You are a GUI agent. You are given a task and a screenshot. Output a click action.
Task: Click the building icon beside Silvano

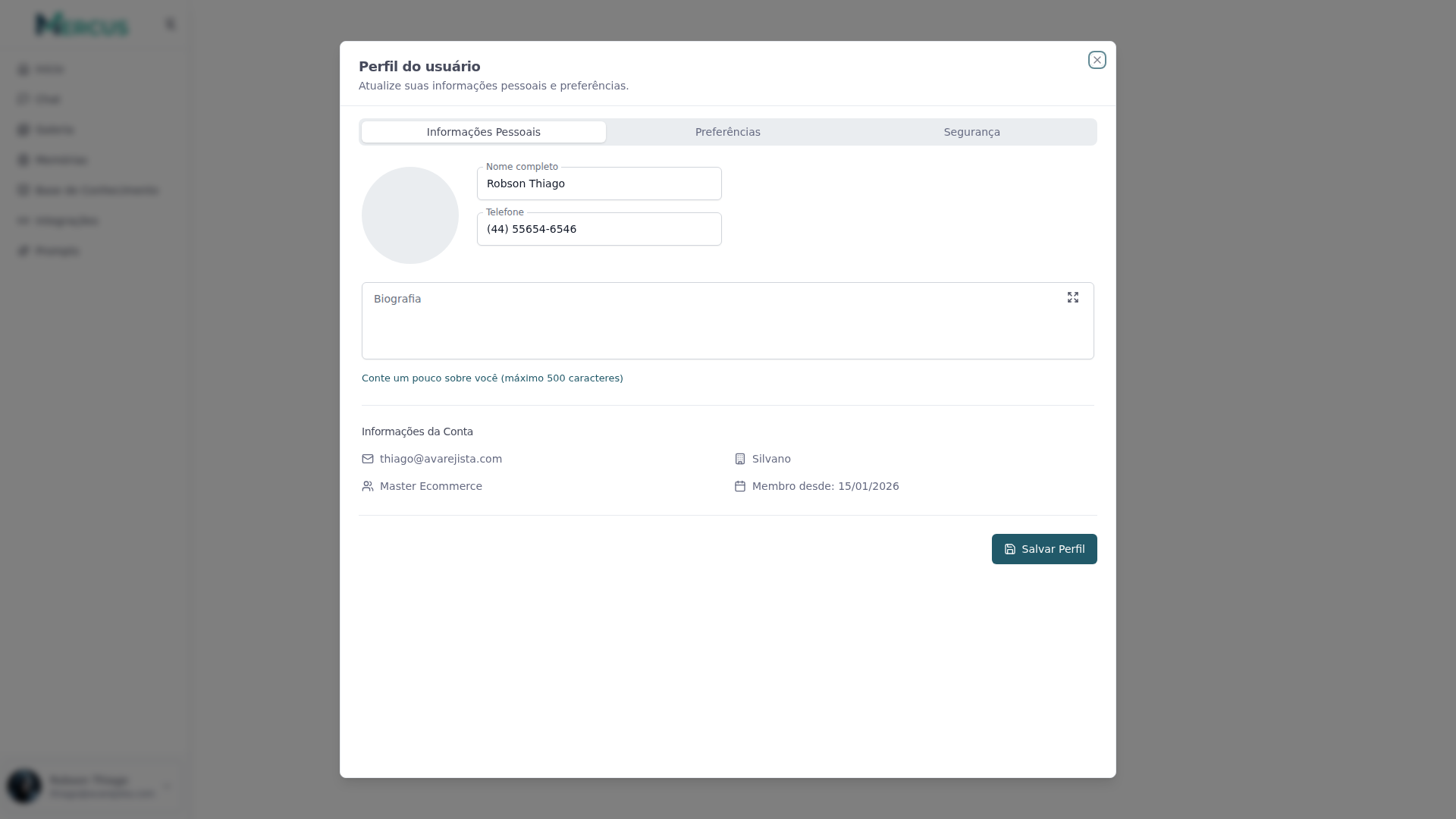point(740,459)
